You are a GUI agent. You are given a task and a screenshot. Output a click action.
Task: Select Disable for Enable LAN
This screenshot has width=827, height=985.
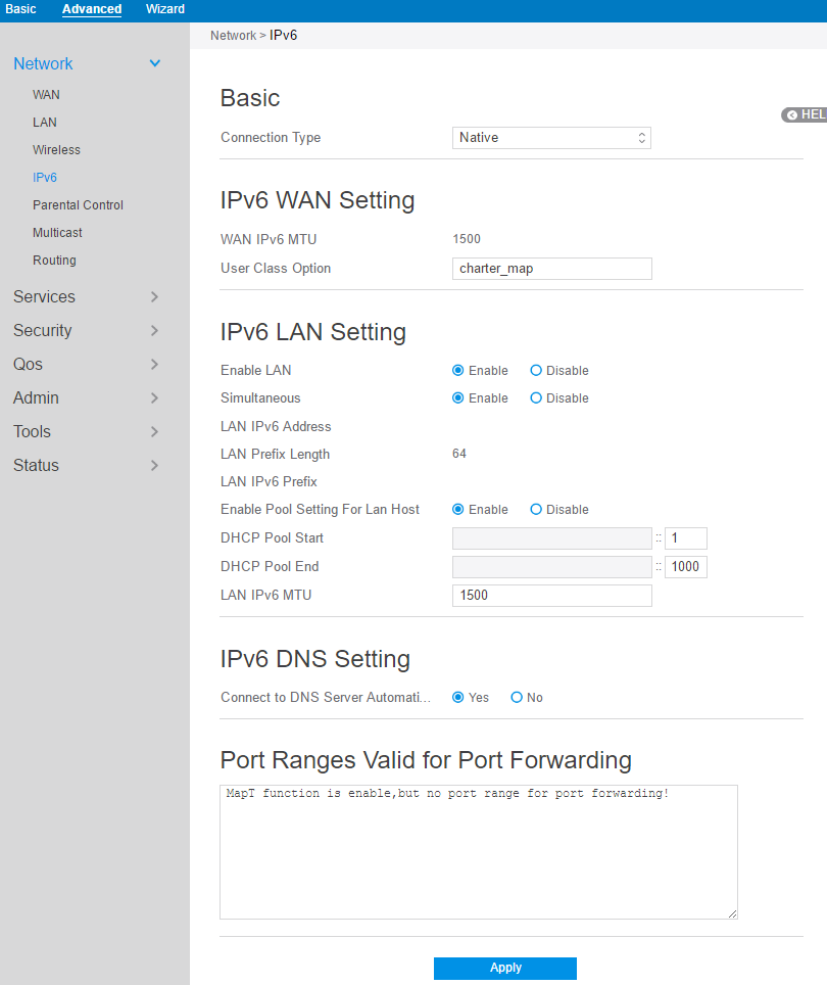pos(537,371)
